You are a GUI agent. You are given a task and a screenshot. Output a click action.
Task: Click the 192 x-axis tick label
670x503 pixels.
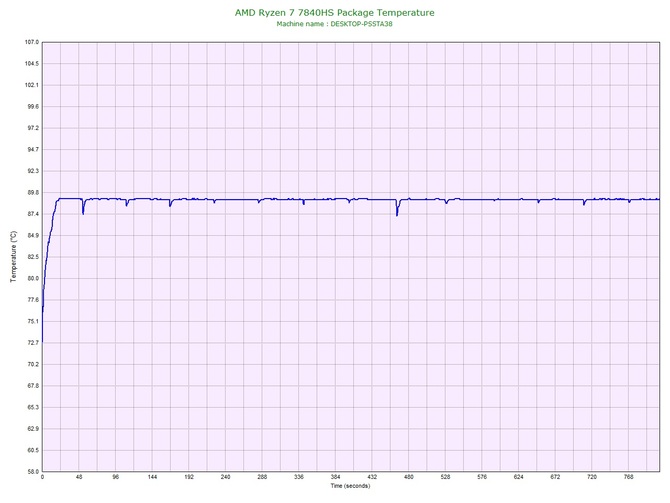[x=189, y=477]
